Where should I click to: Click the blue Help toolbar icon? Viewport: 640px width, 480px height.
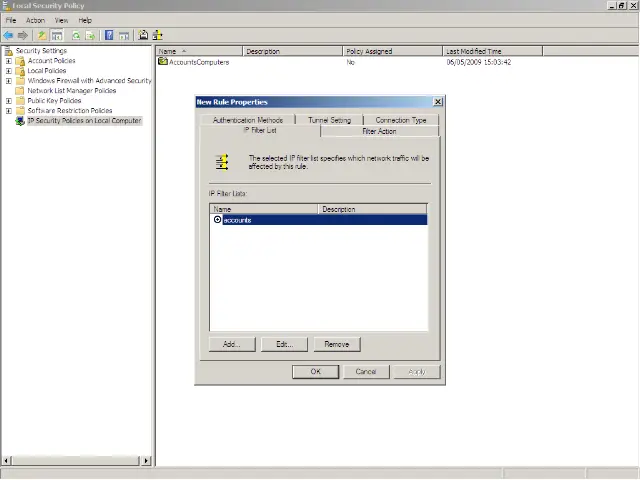109,35
